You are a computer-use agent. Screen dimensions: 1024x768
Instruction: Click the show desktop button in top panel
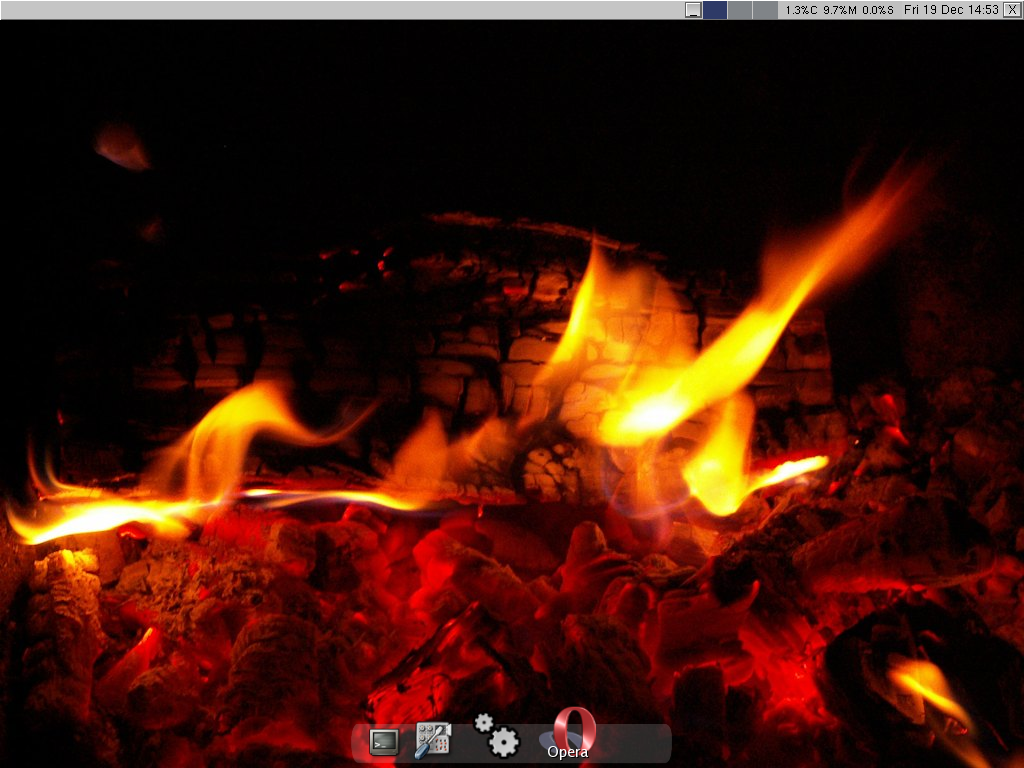point(692,10)
